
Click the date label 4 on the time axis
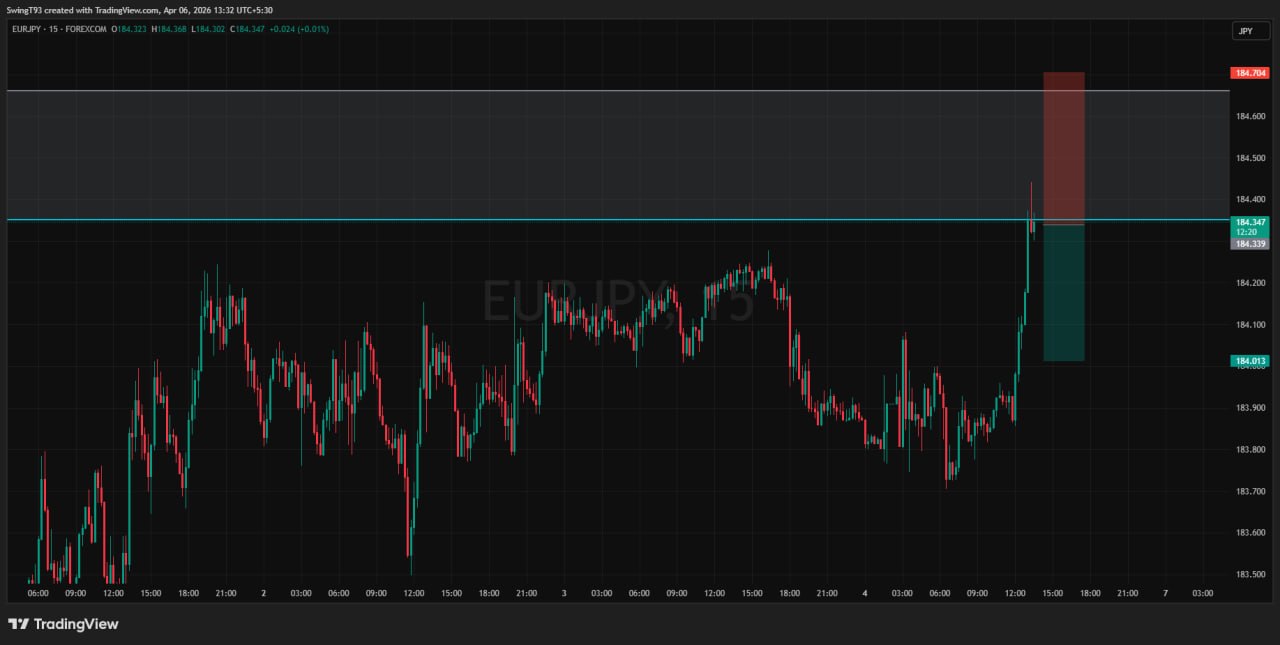[x=864, y=593]
